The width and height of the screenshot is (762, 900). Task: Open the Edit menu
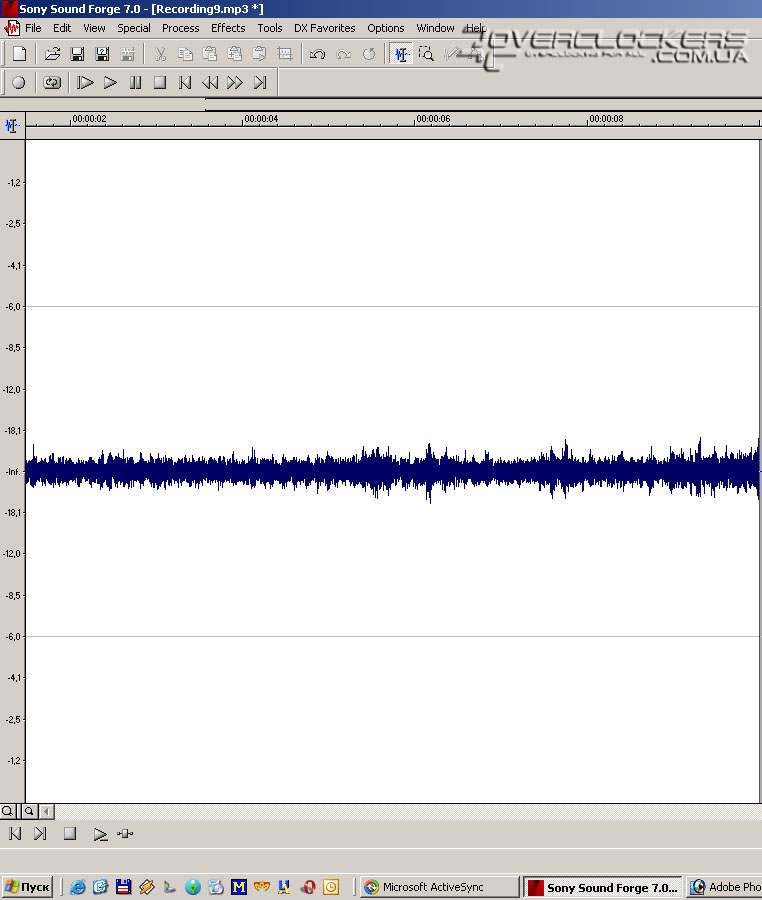pyautogui.click(x=62, y=28)
